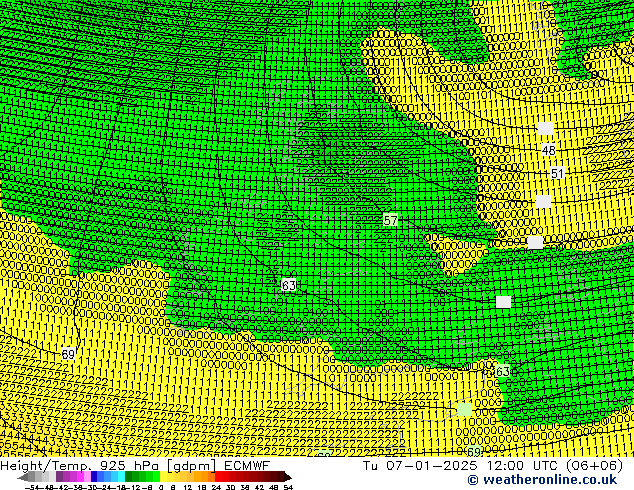Click the (06+06) forecast run indicator
The height and width of the screenshot is (490, 634).
[594, 465]
